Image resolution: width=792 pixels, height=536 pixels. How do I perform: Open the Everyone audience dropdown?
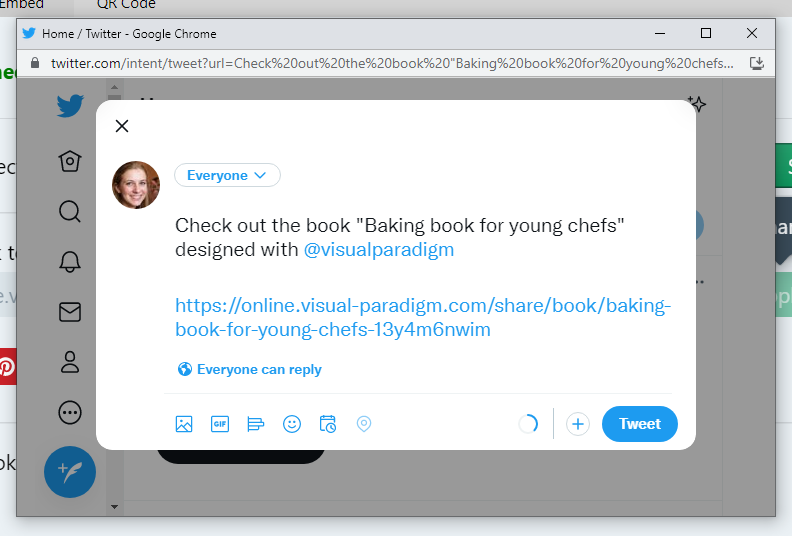pos(227,175)
